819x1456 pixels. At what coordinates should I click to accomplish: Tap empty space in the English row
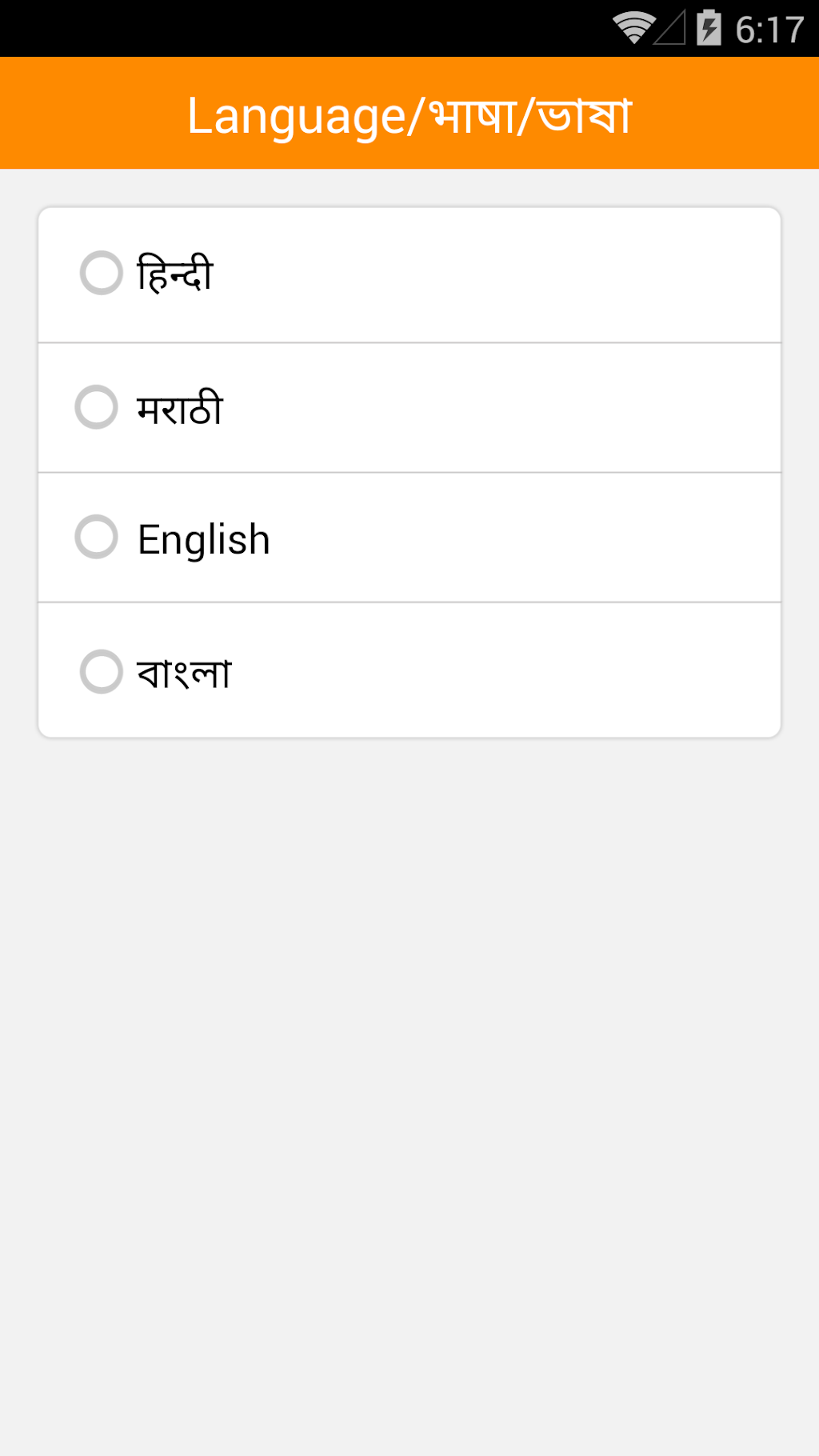pos(520,538)
